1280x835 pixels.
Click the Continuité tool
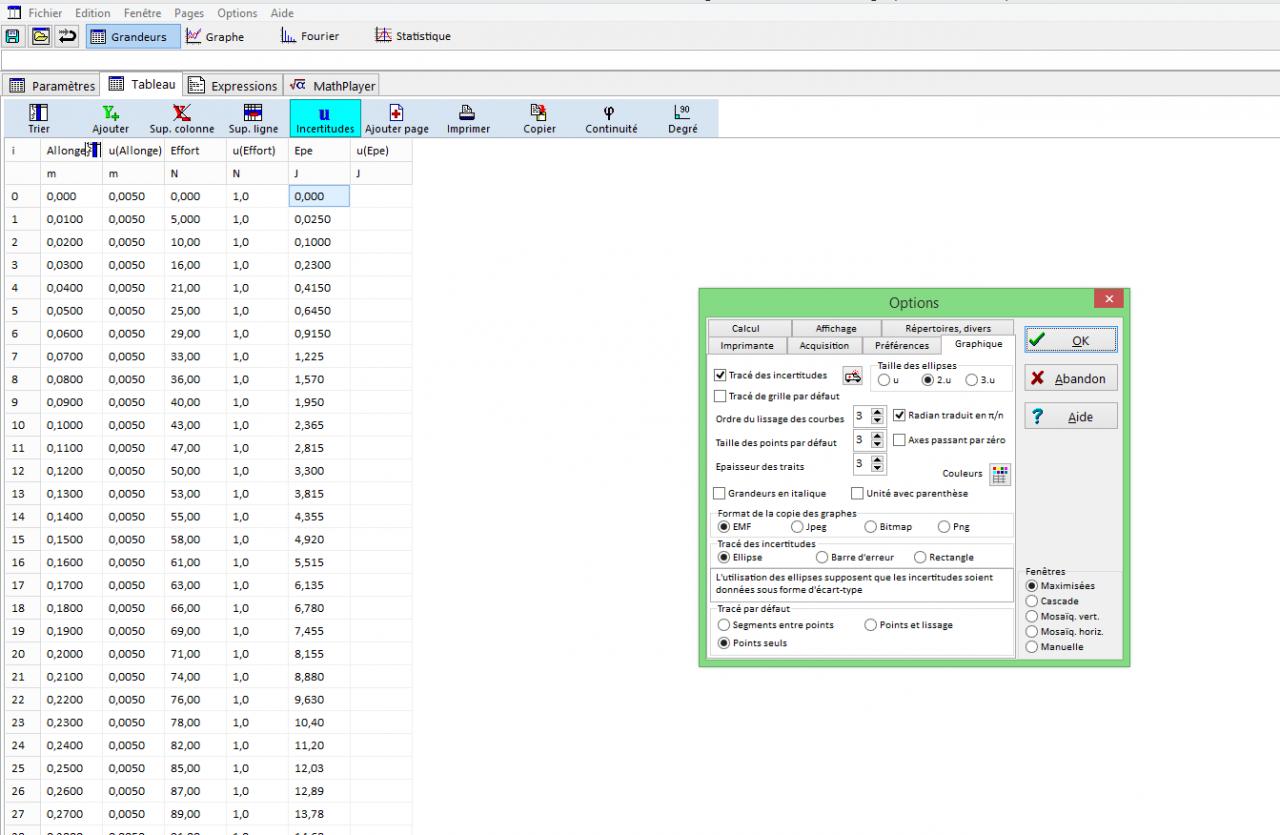(611, 119)
